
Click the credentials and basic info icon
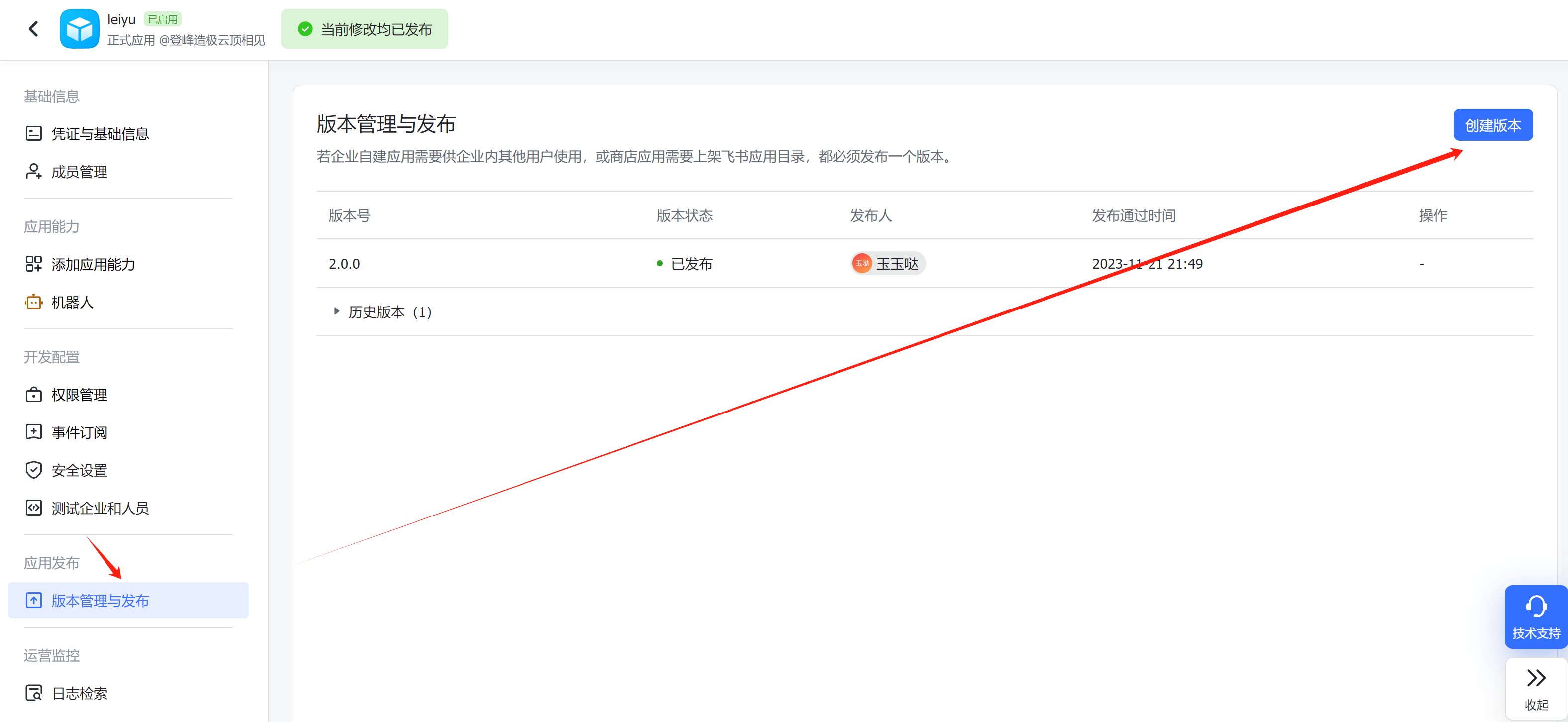(x=33, y=133)
